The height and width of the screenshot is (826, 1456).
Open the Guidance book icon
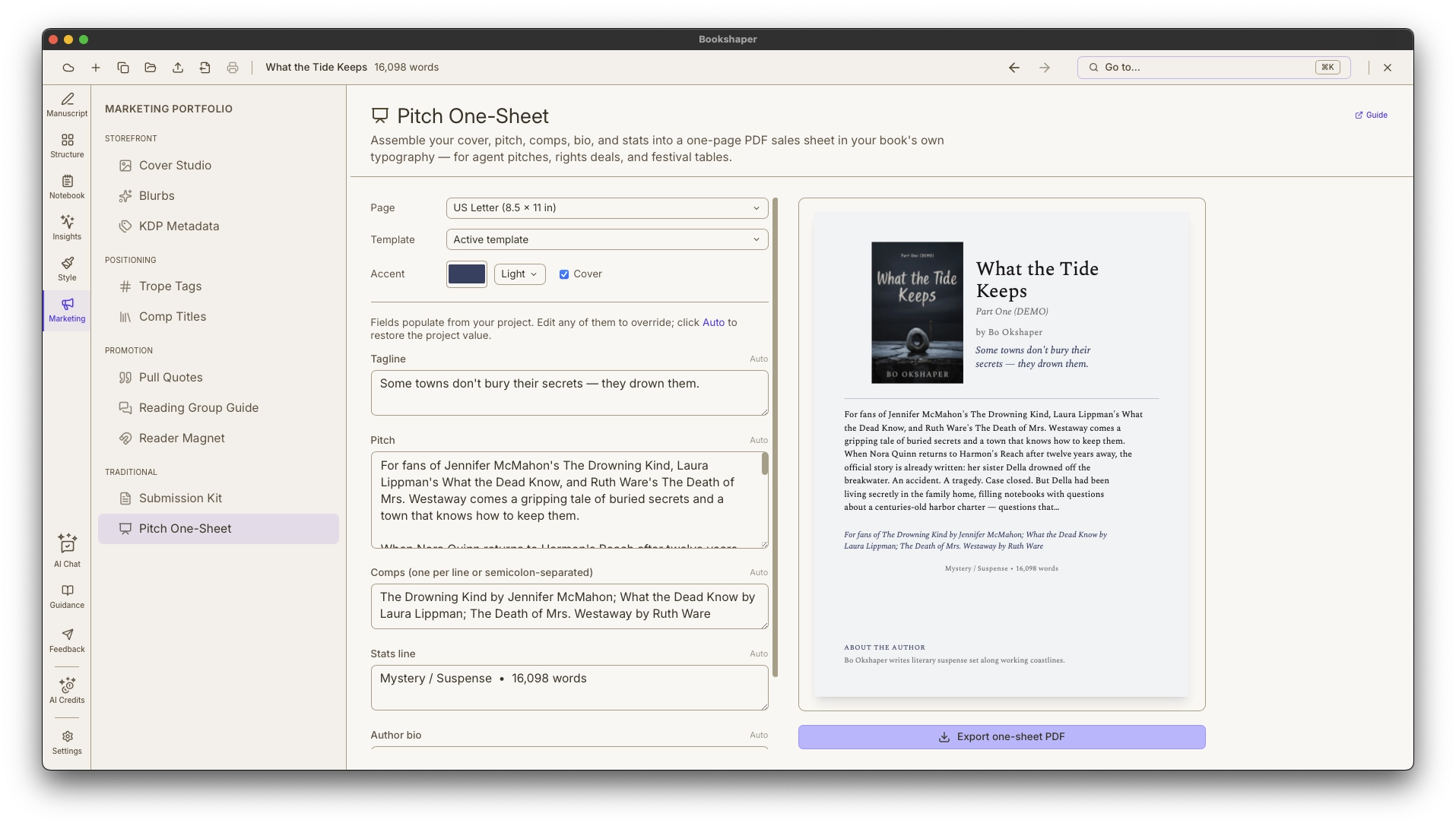click(67, 597)
